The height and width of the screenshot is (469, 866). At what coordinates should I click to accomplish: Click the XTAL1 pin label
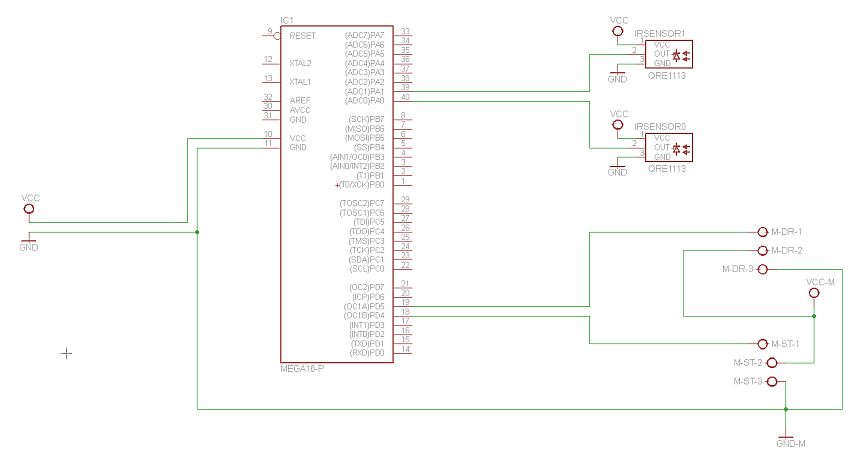pyautogui.click(x=300, y=82)
